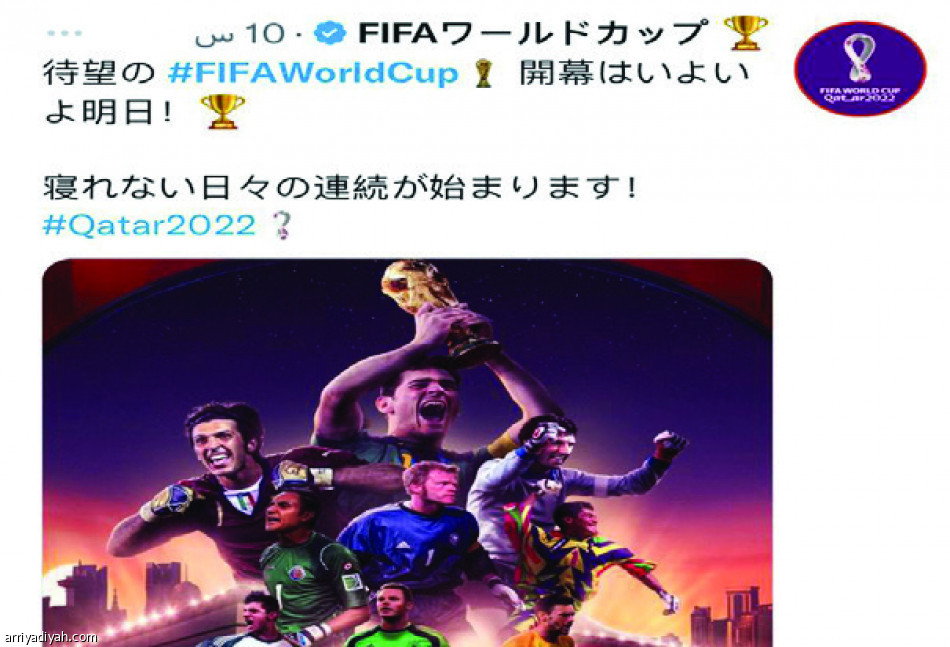The height and width of the screenshot is (647, 950).
Task: Click the World Cup trophy emoji after #FIFAWorldCup
Action: pyautogui.click(x=483, y=73)
